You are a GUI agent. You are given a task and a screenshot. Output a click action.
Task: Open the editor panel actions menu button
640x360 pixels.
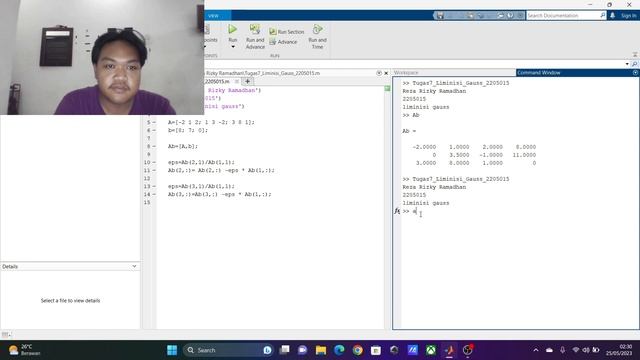pyautogui.click(x=379, y=73)
